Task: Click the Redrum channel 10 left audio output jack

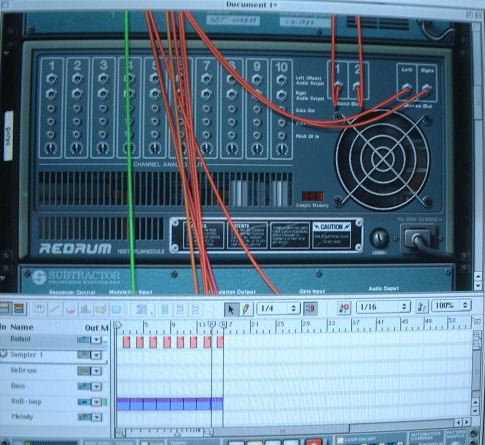Action: pos(282,80)
